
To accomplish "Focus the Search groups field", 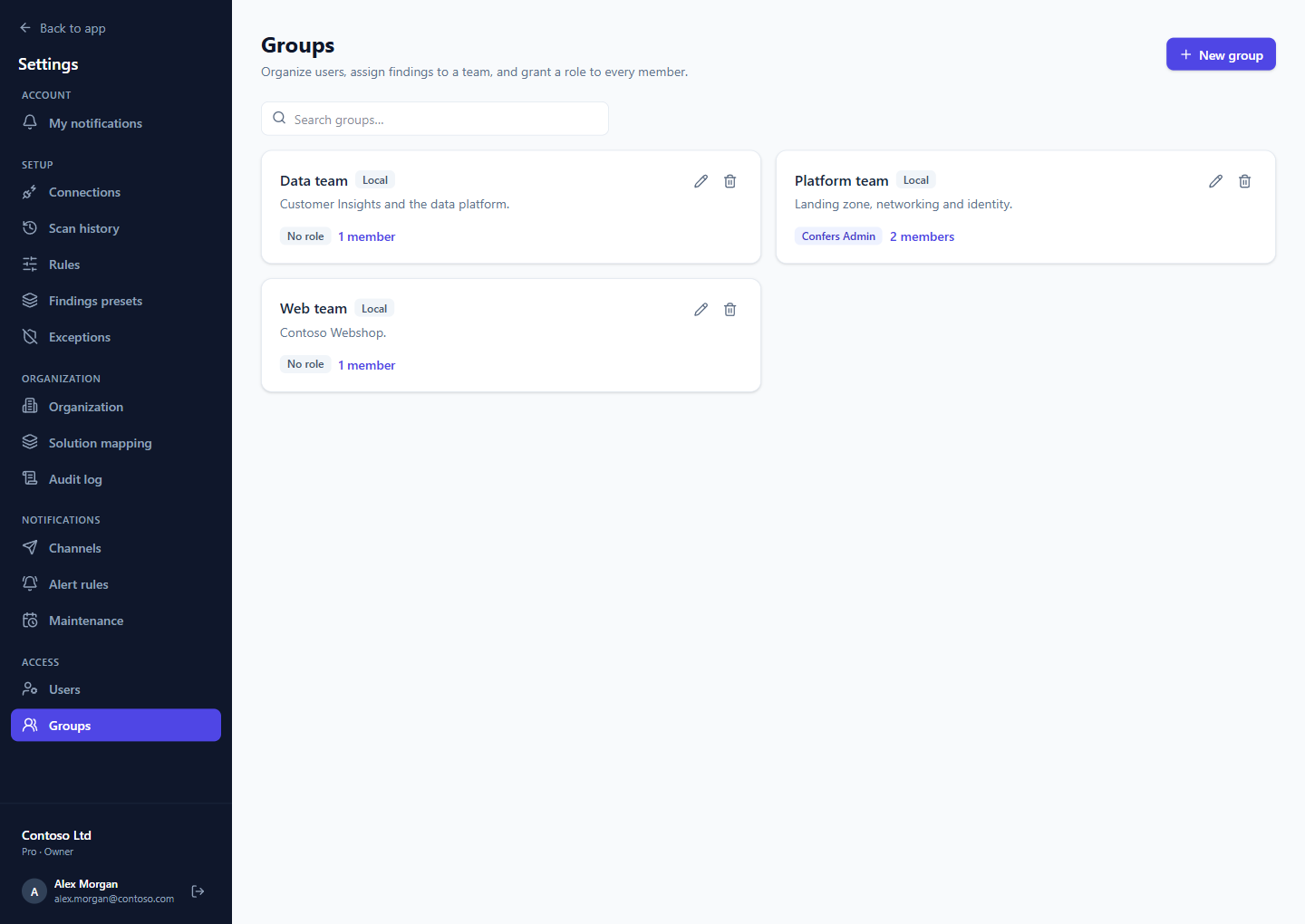I will click(x=435, y=119).
